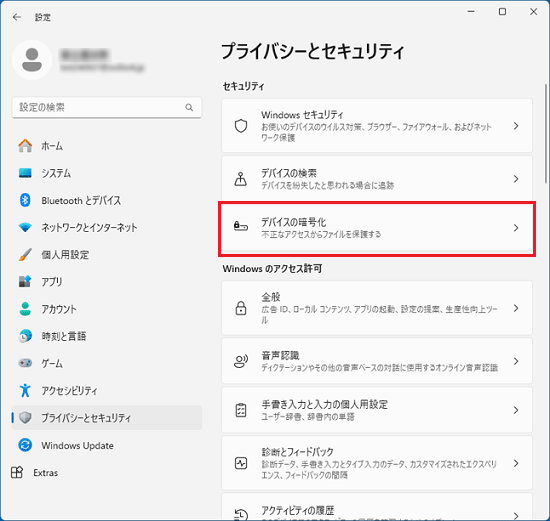Minimize the 設定 window
This screenshot has width=550, height=521.
pyautogui.click(x=471, y=12)
